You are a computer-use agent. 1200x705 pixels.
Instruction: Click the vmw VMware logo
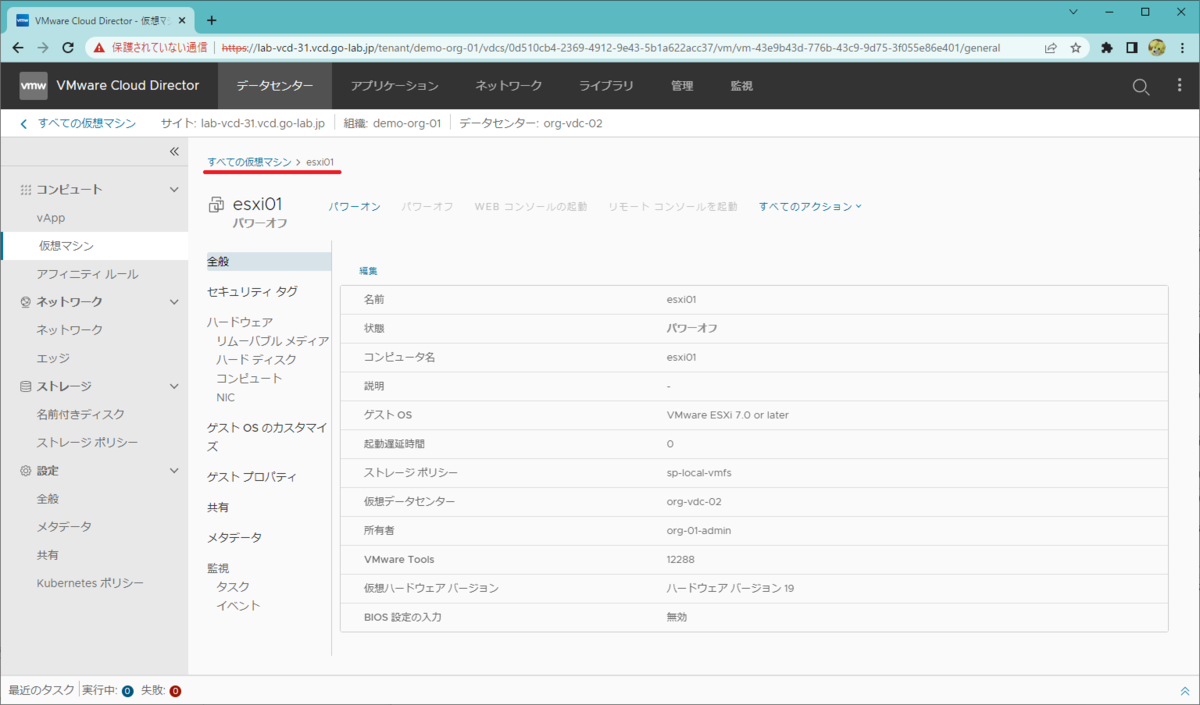click(x=33, y=86)
